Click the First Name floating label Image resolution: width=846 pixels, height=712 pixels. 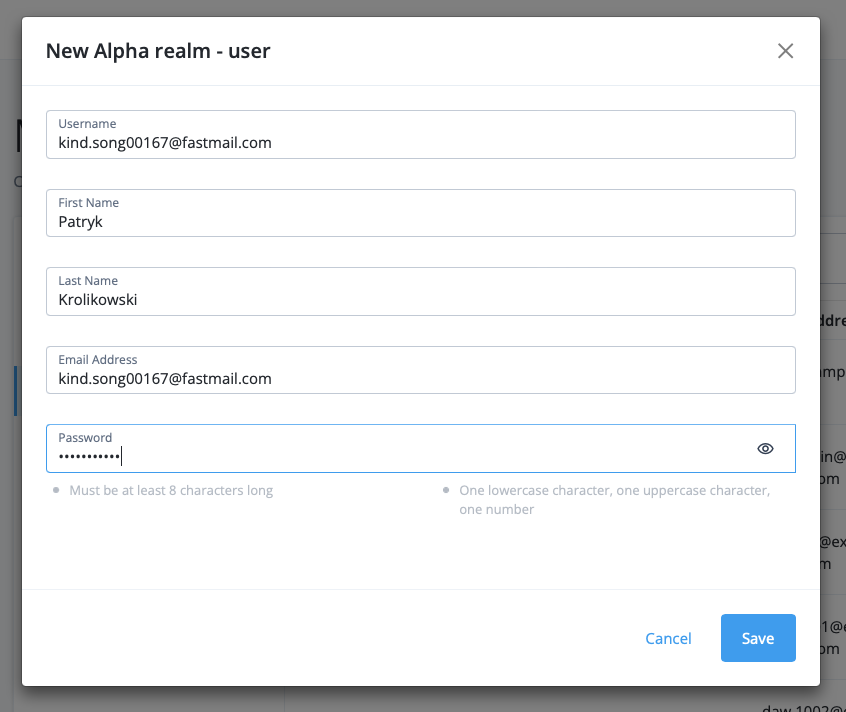pyautogui.click(x=88, y=203)
